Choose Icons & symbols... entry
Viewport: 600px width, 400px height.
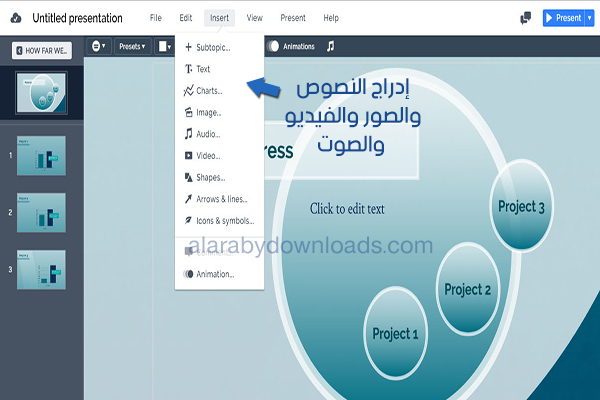tap(219, 221)
